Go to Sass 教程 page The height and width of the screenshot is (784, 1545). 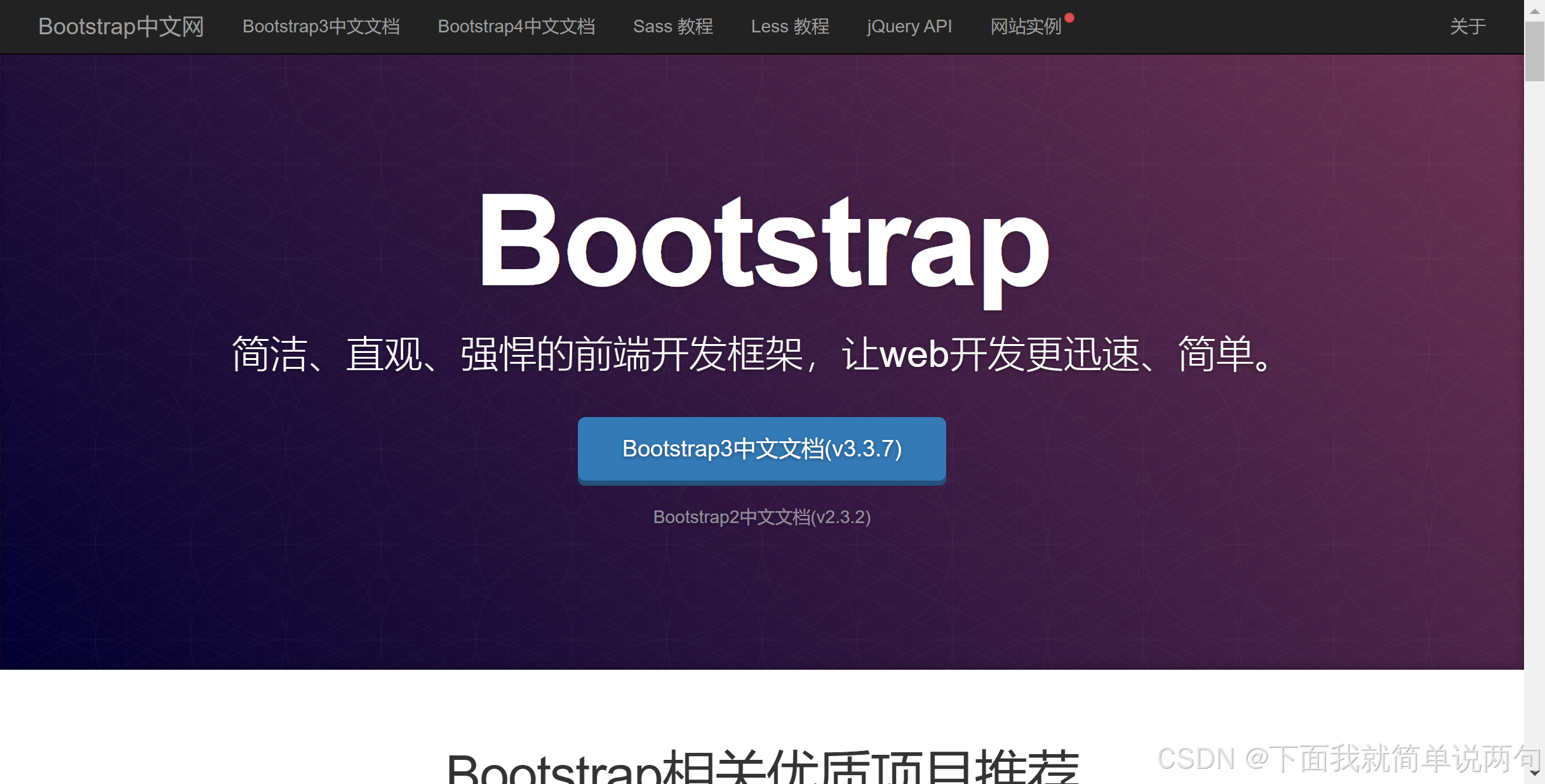point(672,27)
